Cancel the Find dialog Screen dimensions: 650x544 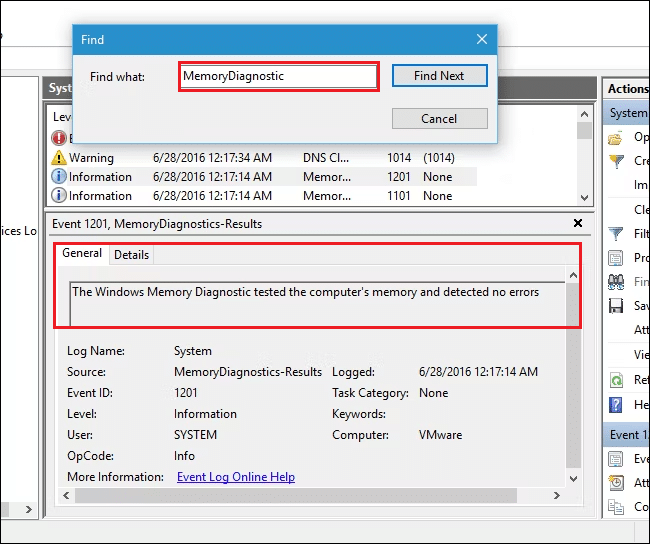[x=439, y=118]
